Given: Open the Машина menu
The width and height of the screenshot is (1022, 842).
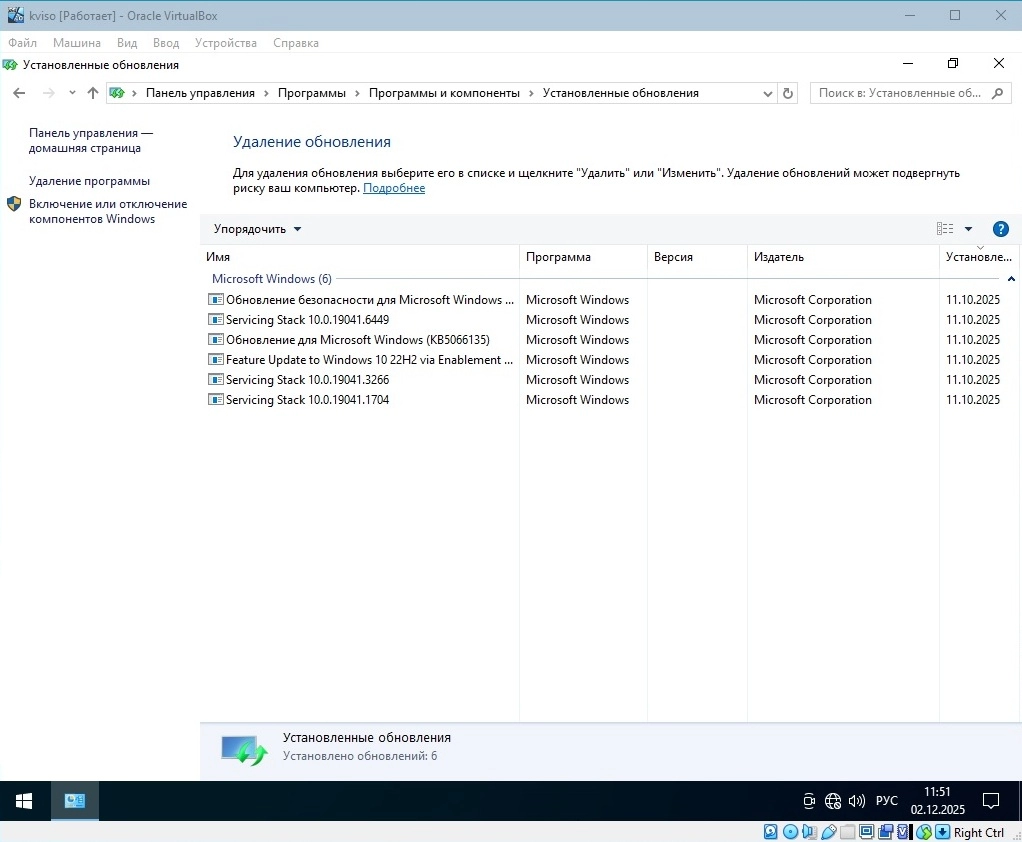Looking at the screenshot, I should click(77, 43).
